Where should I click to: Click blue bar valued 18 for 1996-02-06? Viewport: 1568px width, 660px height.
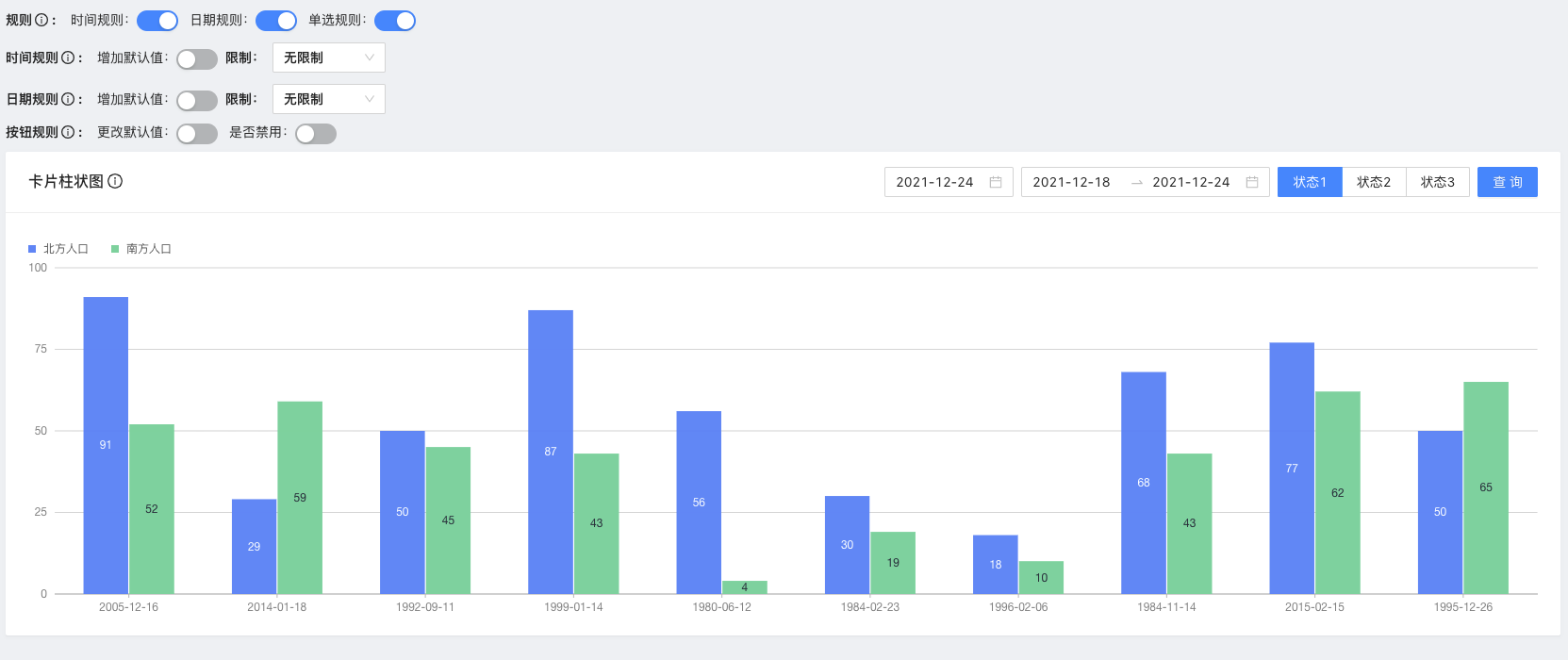click(996, 565)
